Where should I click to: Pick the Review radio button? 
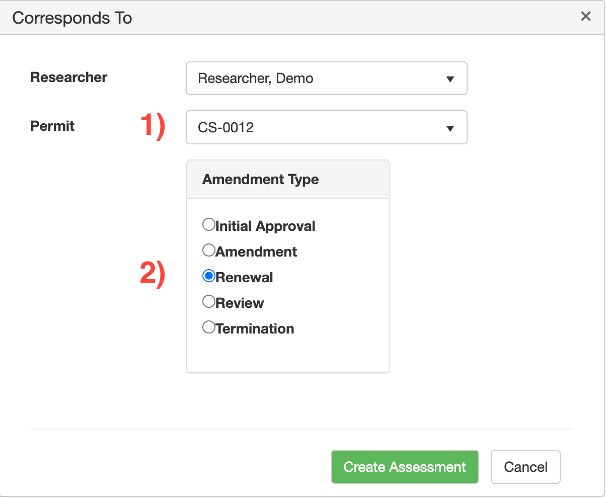coord(208,301)
